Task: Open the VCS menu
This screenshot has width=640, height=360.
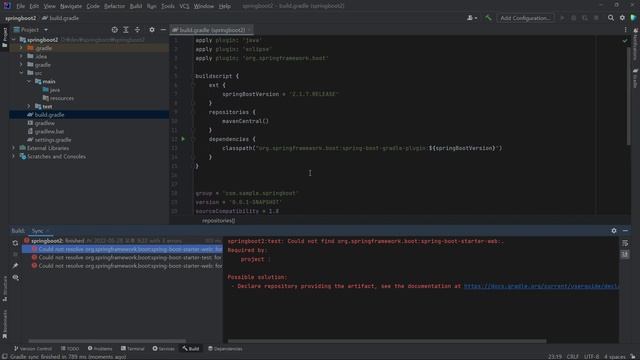Action: pos(184,6)
